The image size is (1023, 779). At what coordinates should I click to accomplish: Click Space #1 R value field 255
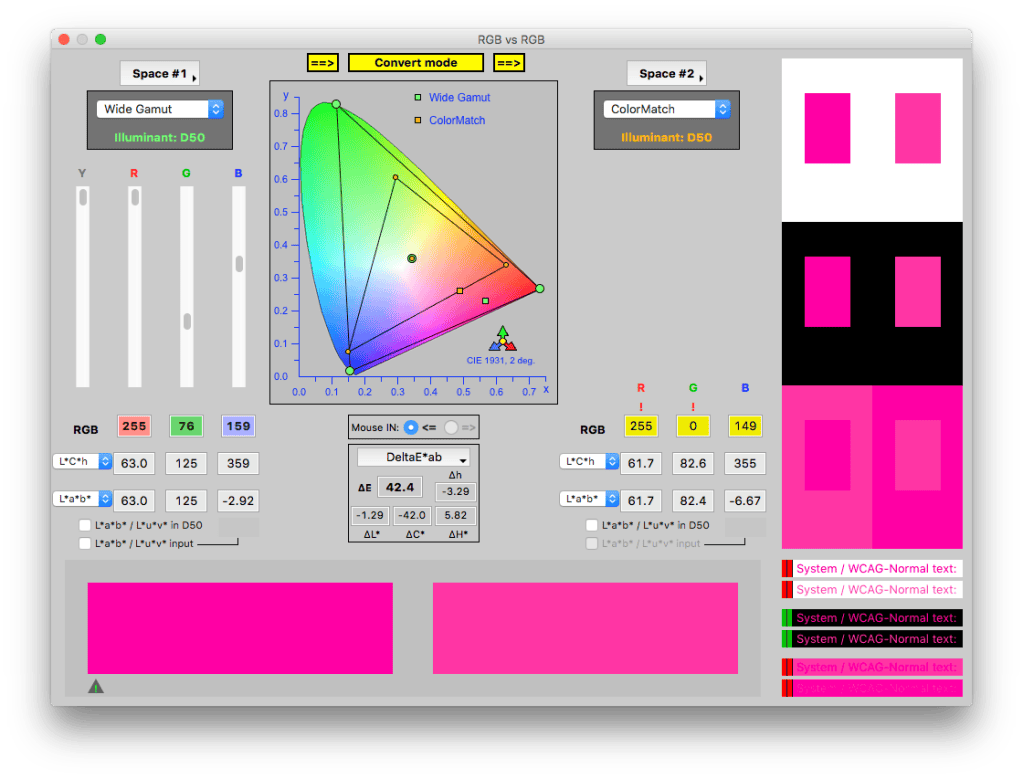[x=134, y=426]
